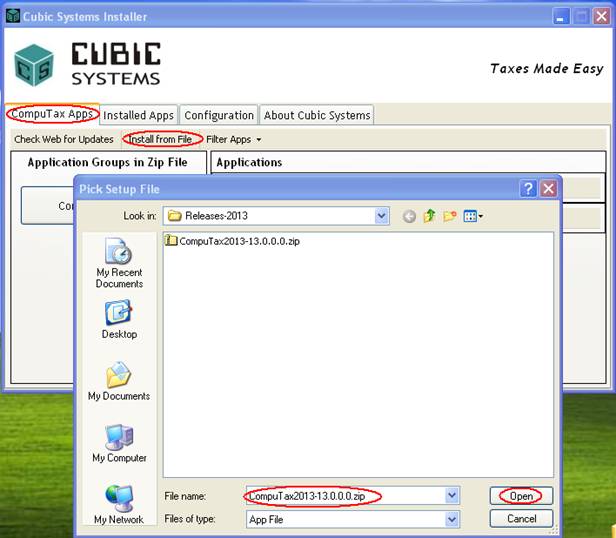Expand the Look in folder dropdown
This screenshot has width=616, height=538.
click(381, 216)
